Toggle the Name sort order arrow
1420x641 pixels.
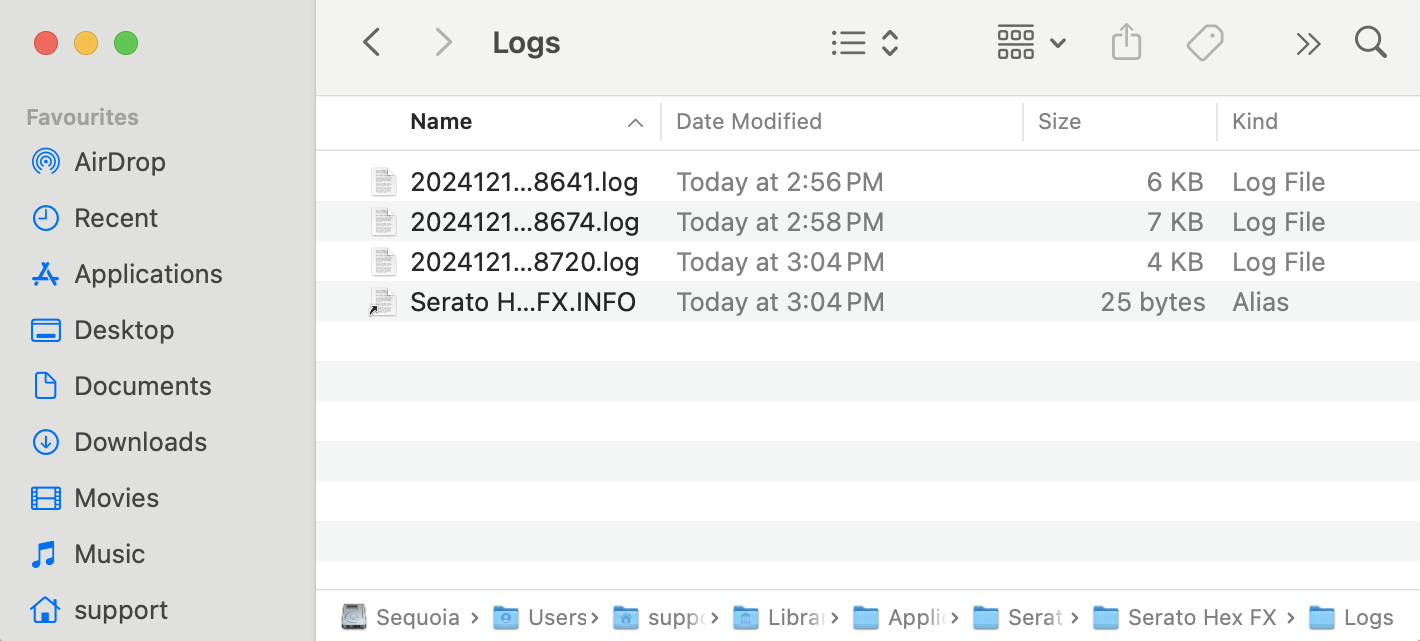(635, 123)
